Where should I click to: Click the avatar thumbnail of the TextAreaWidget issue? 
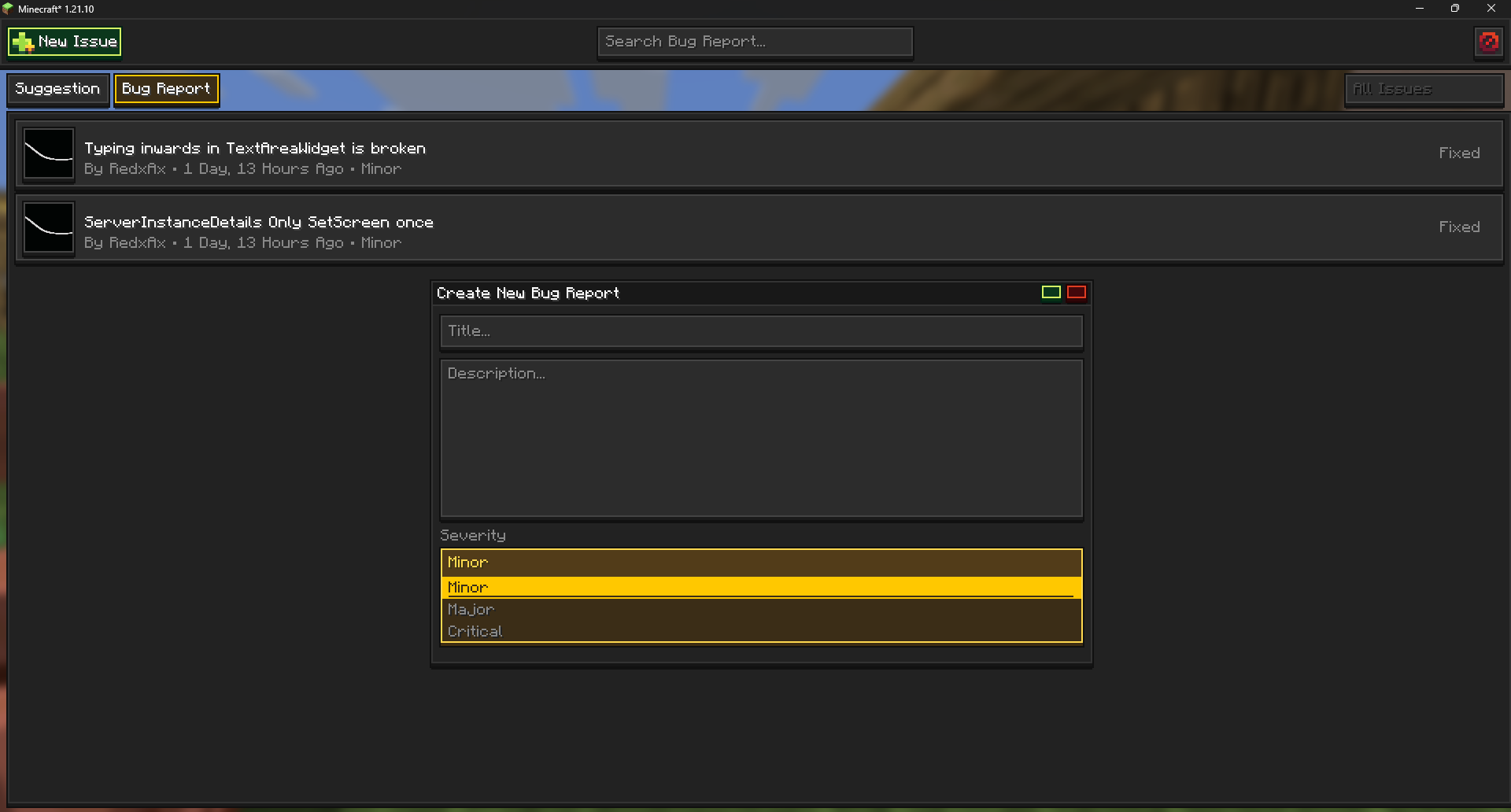pos(49,154)
